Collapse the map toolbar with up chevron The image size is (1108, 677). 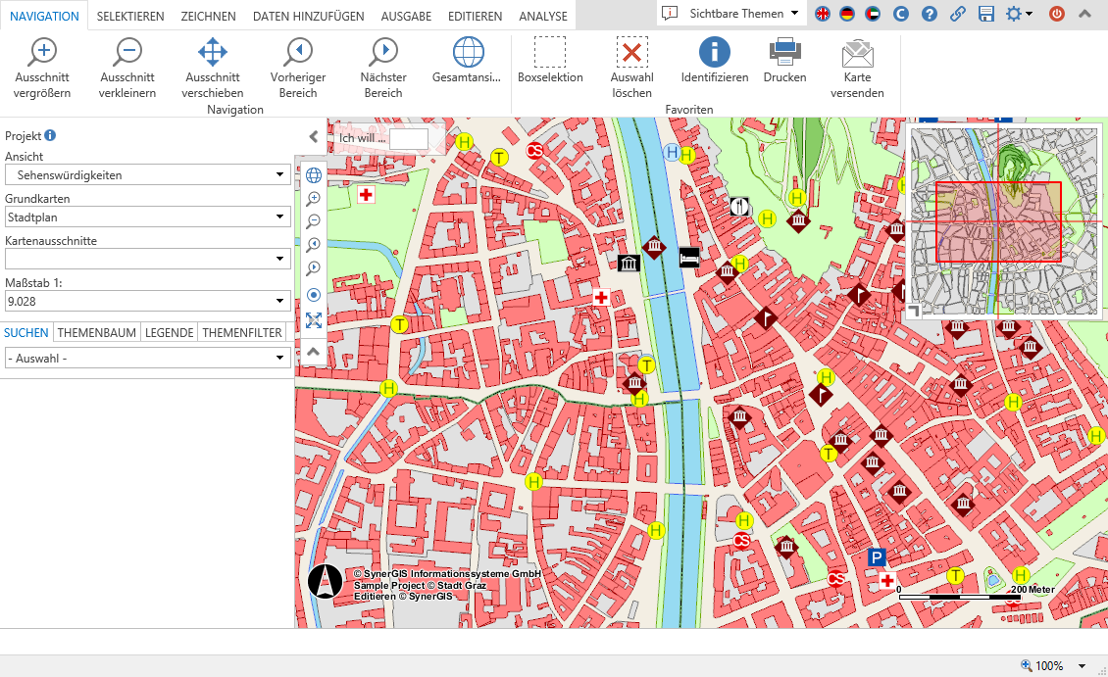click(313, 352)
